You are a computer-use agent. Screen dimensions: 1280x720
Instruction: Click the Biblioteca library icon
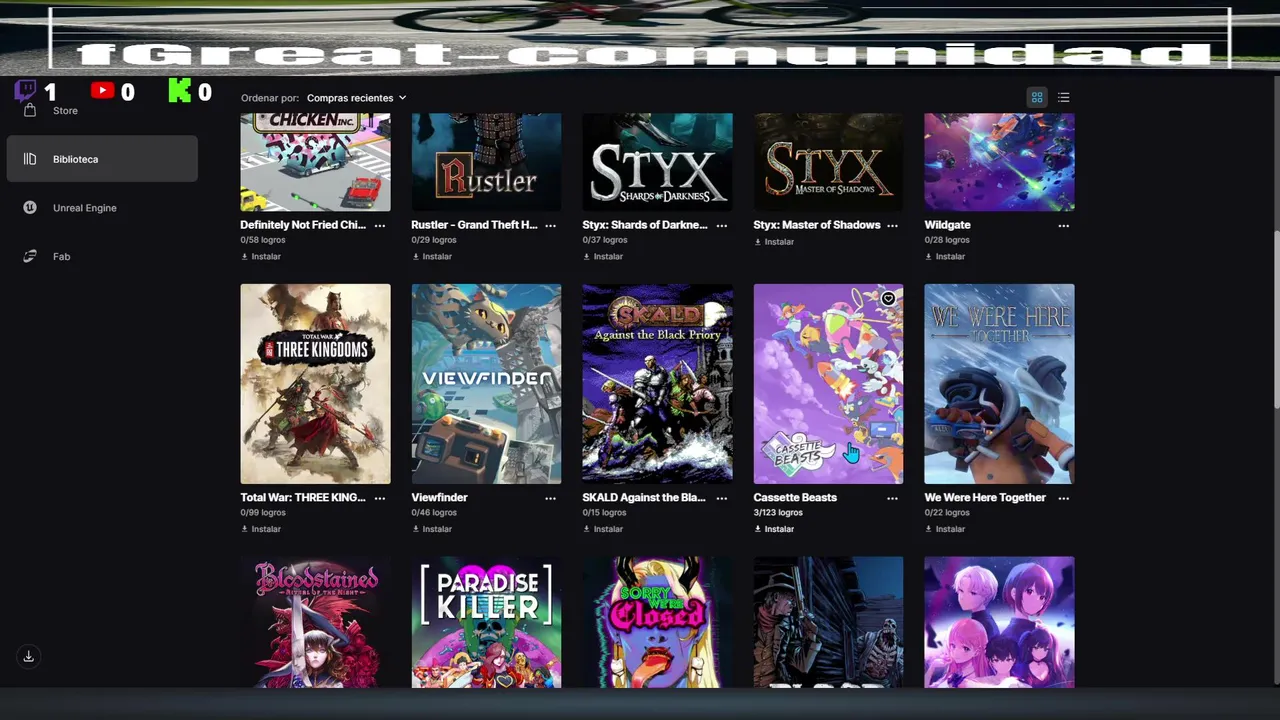30,159
